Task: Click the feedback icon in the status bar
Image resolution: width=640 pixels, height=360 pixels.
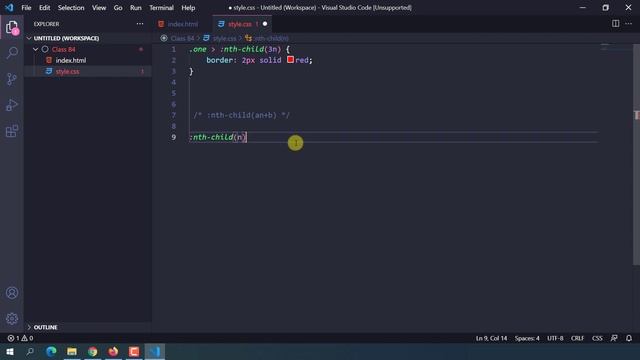Action: pyautogui.click(x=614, y=338)
